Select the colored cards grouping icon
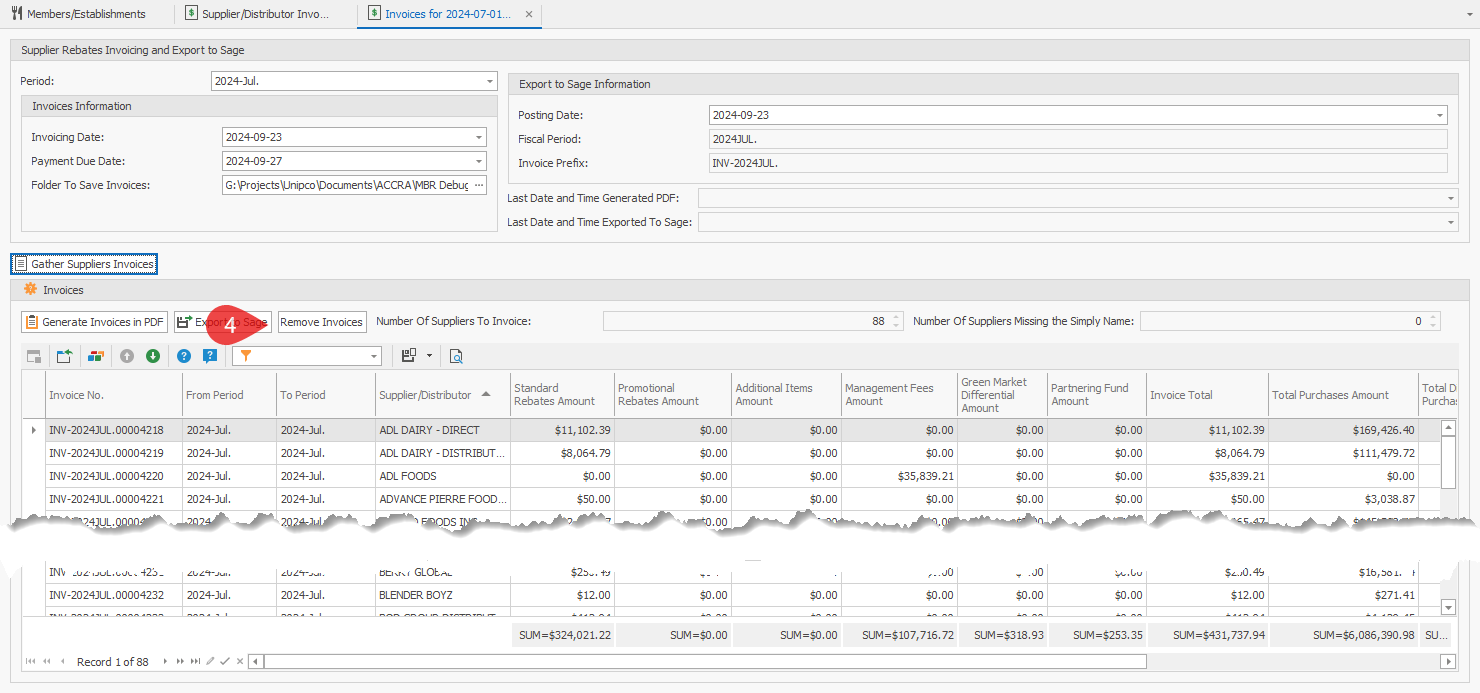The image size is (1480, 693). [x=95, y=356]
